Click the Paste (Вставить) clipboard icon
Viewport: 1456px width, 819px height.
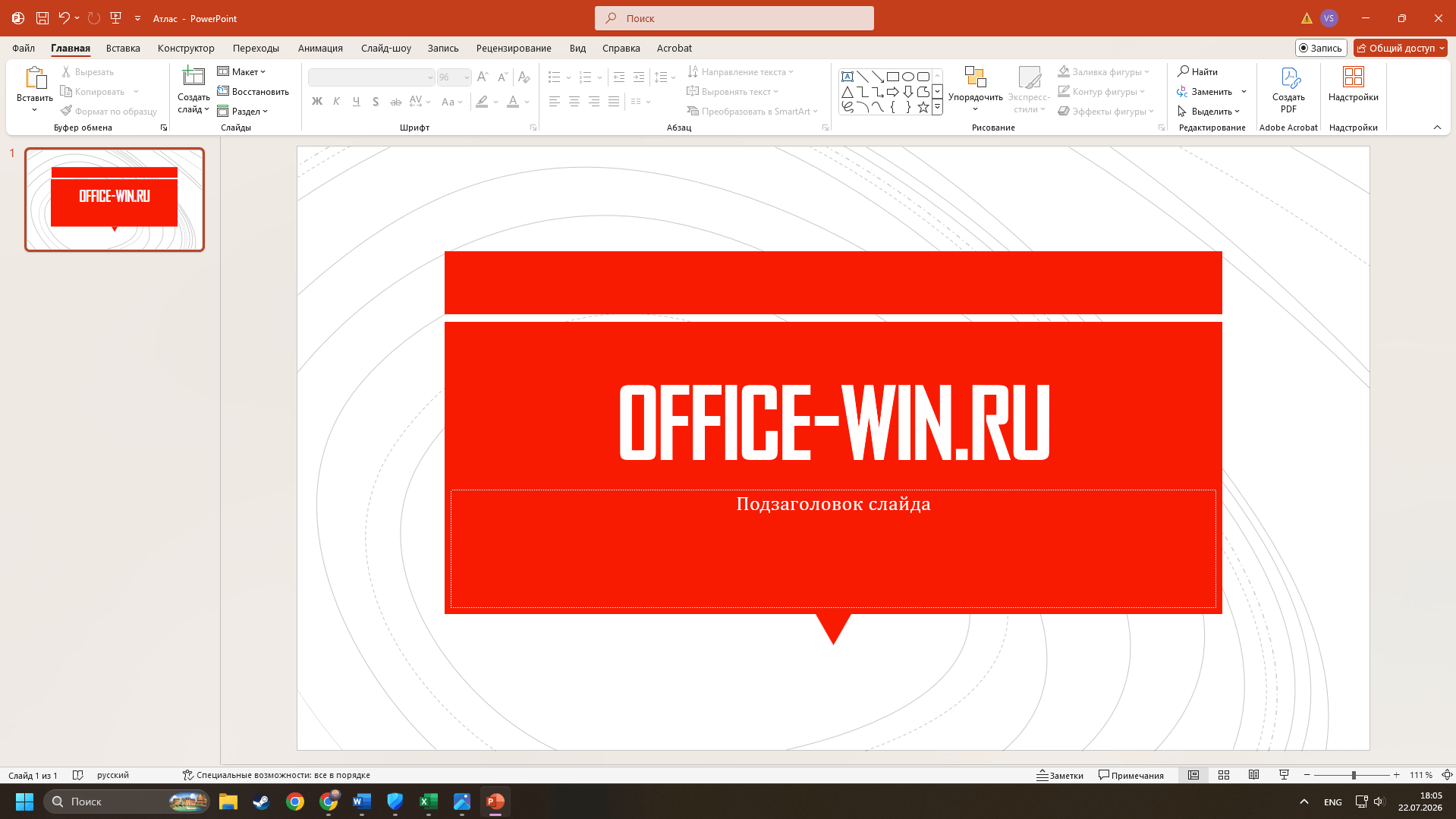coord(35,78)
